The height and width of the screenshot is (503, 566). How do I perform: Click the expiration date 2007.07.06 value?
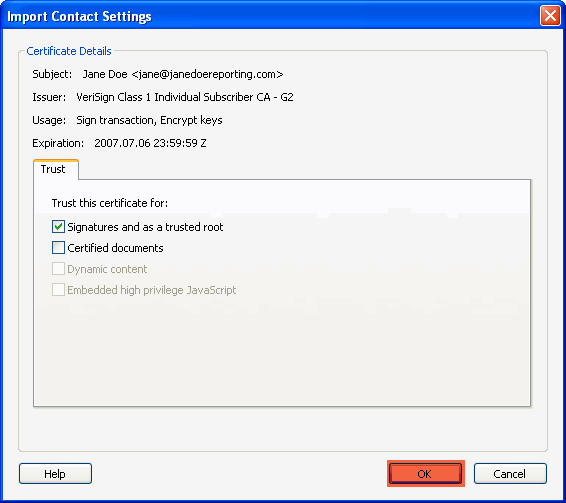point(150,143)
